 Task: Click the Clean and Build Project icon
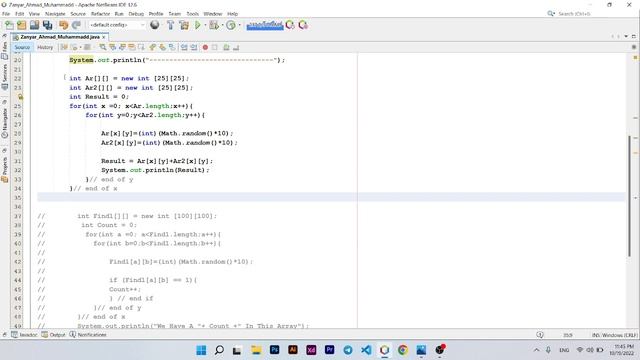pos(184,25)
